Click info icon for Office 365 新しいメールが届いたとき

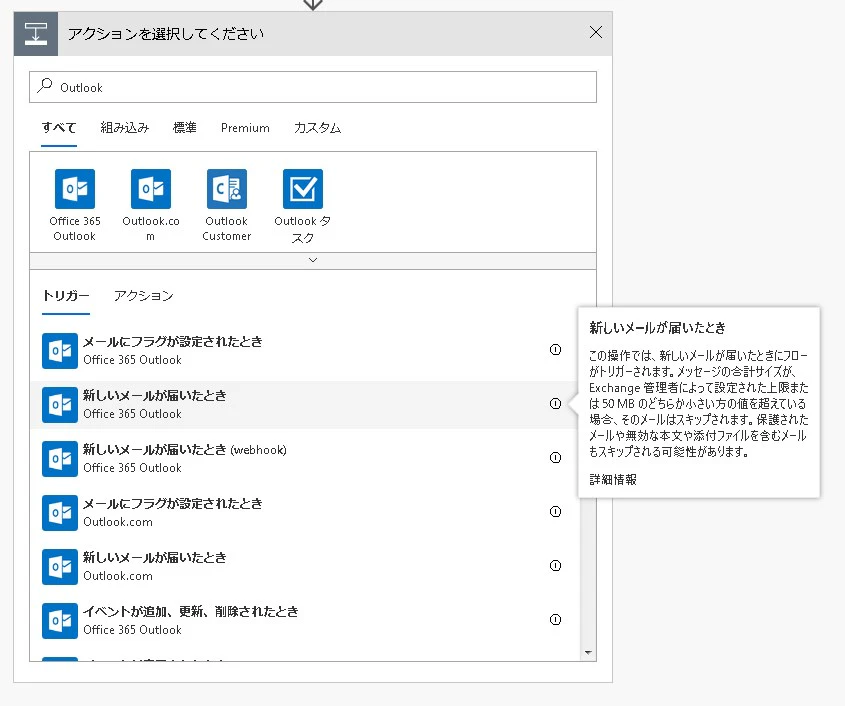[555, 404]
